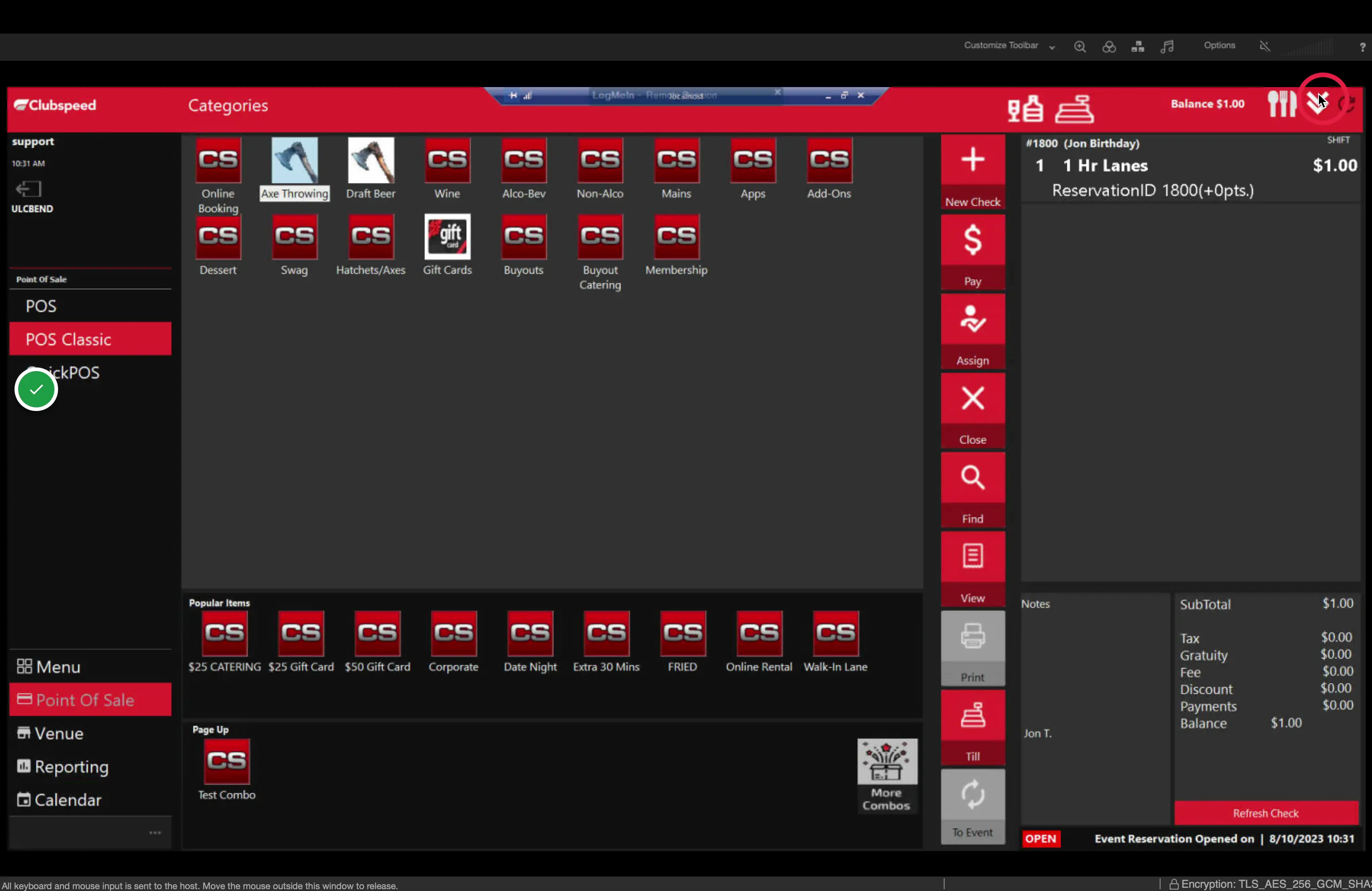Click the New Check plus icon
Viewport: 1372px width, 891px height.
[972, 160]
